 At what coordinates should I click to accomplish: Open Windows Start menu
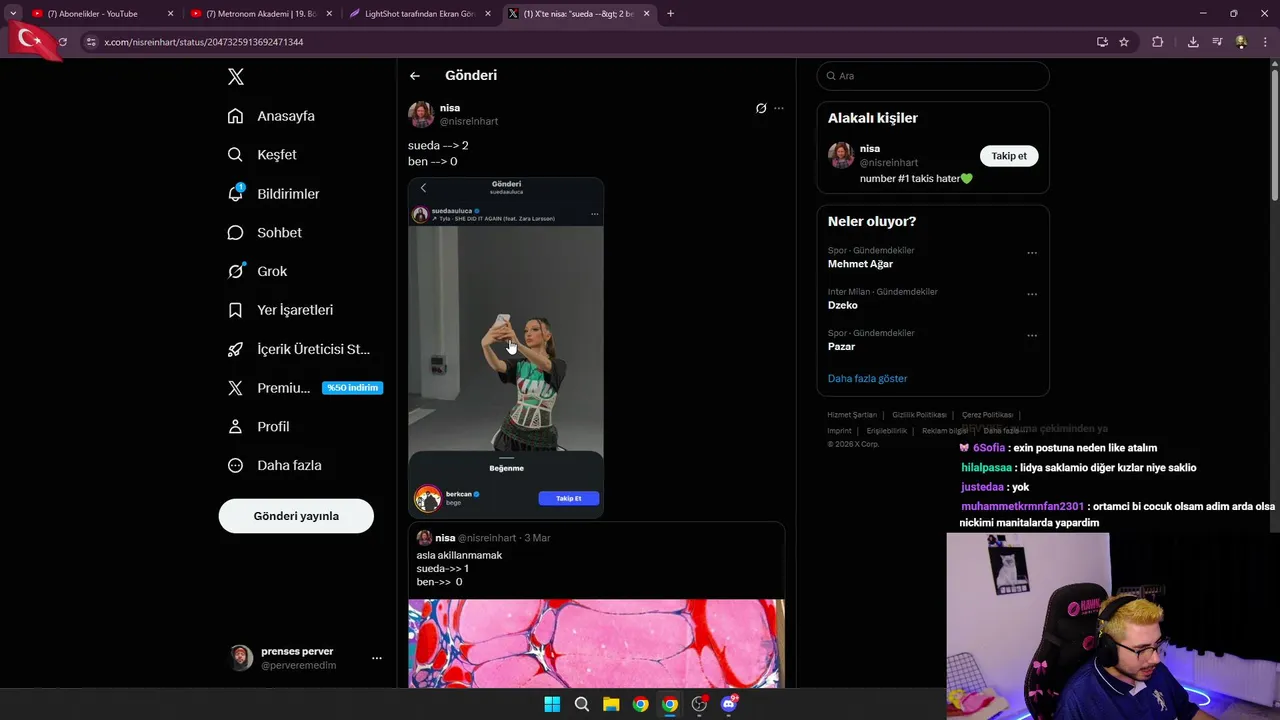tap(552, 704)
